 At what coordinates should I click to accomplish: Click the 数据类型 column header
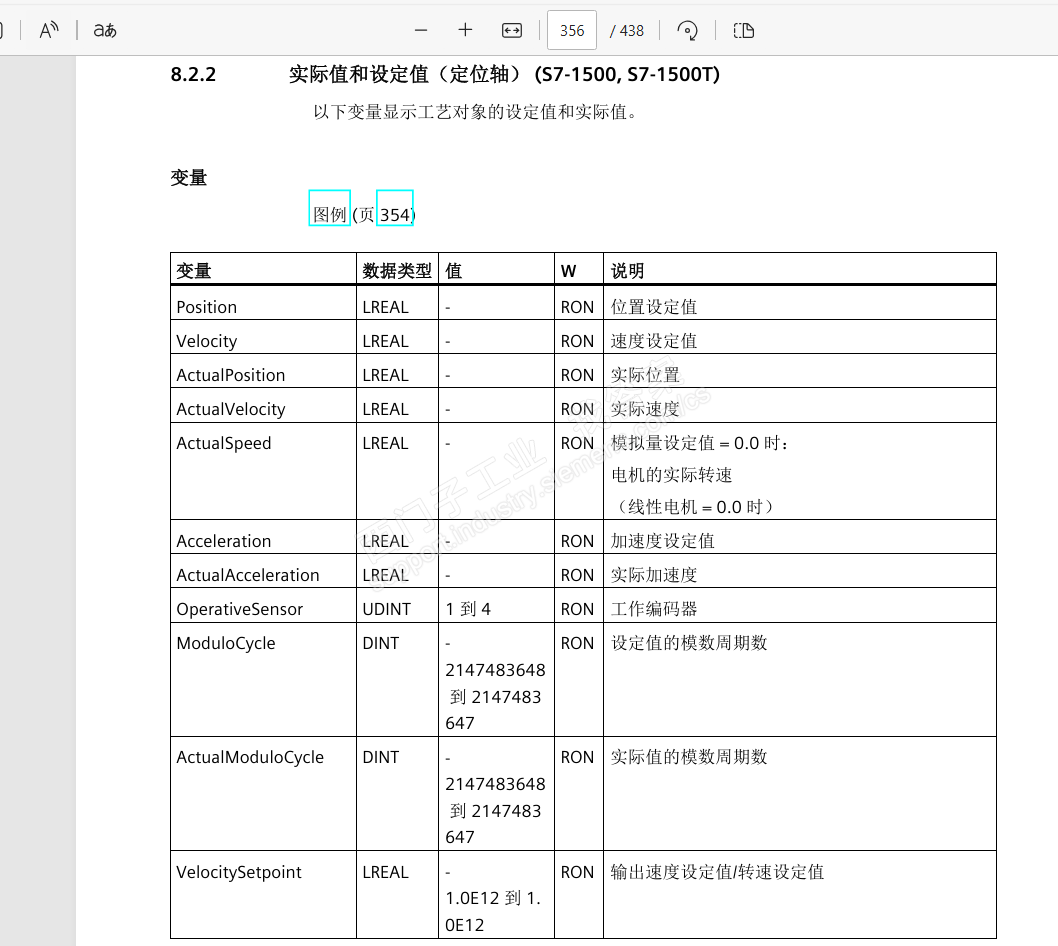point(397,271)
